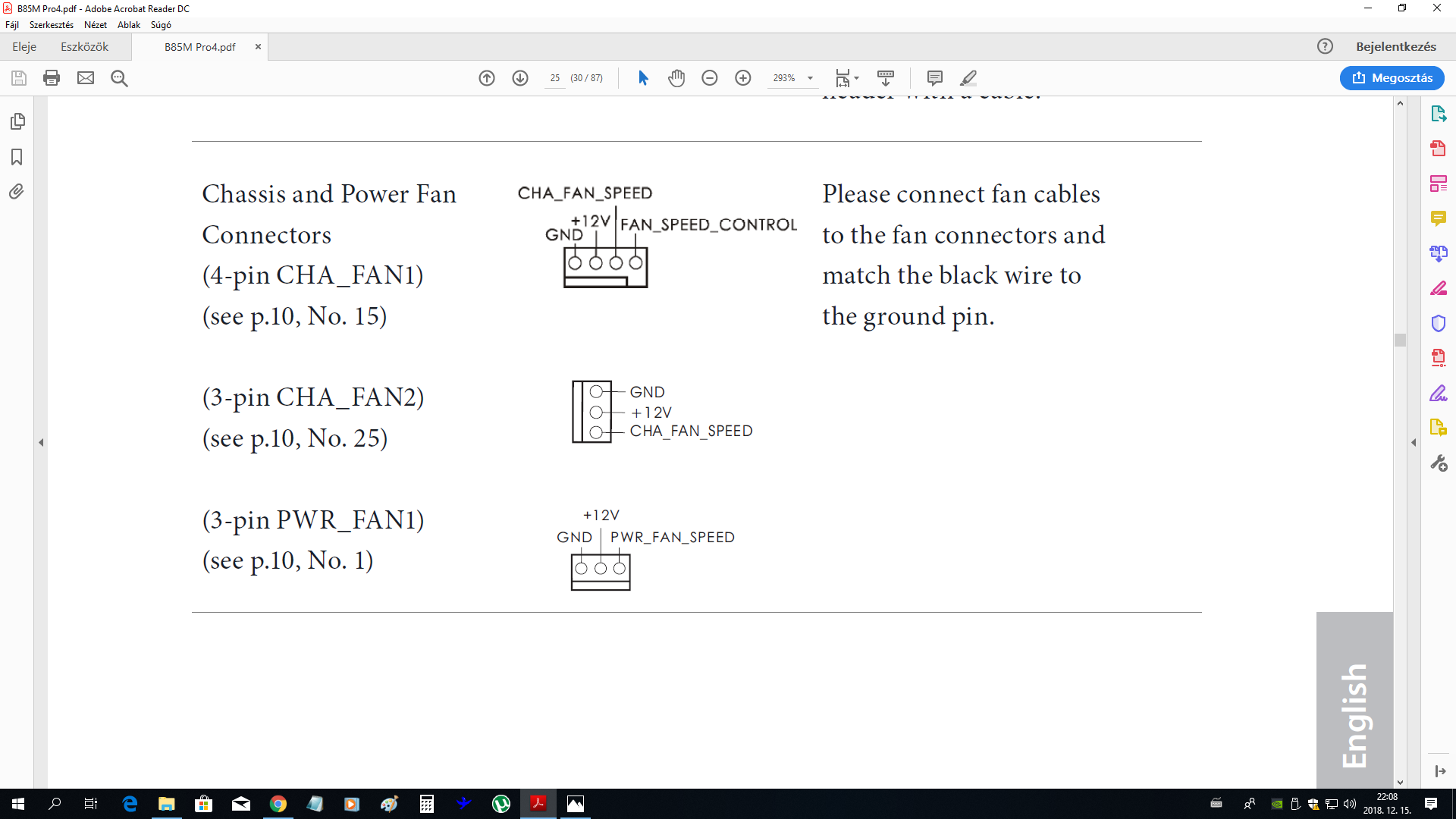
Task: Go to previous page arrow
Action: tap(487, 78)
